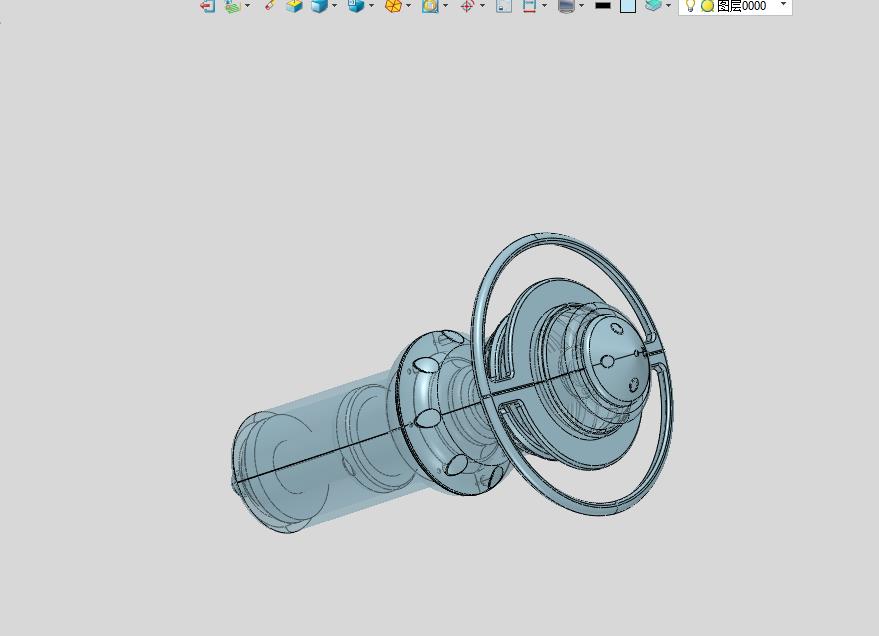Open dropdown arrow beside zoom frame icon

tap(446, 6)
